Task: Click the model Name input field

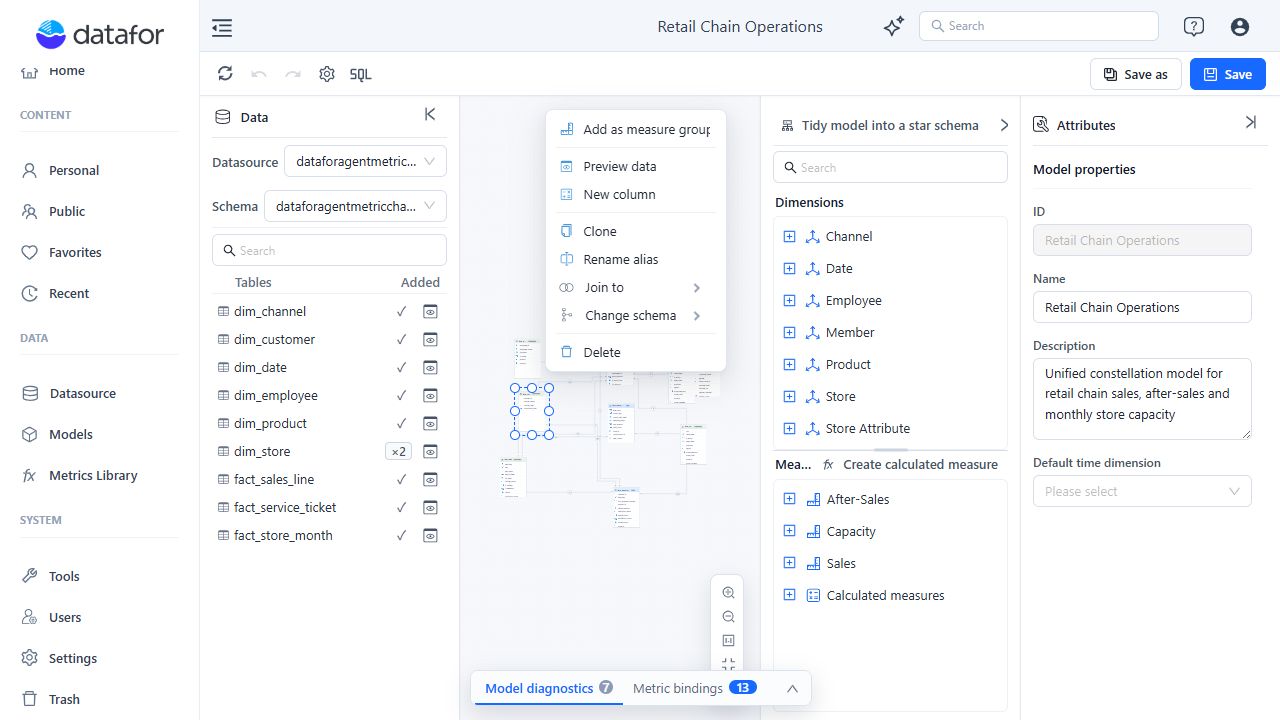Action: pos(1142,307)
